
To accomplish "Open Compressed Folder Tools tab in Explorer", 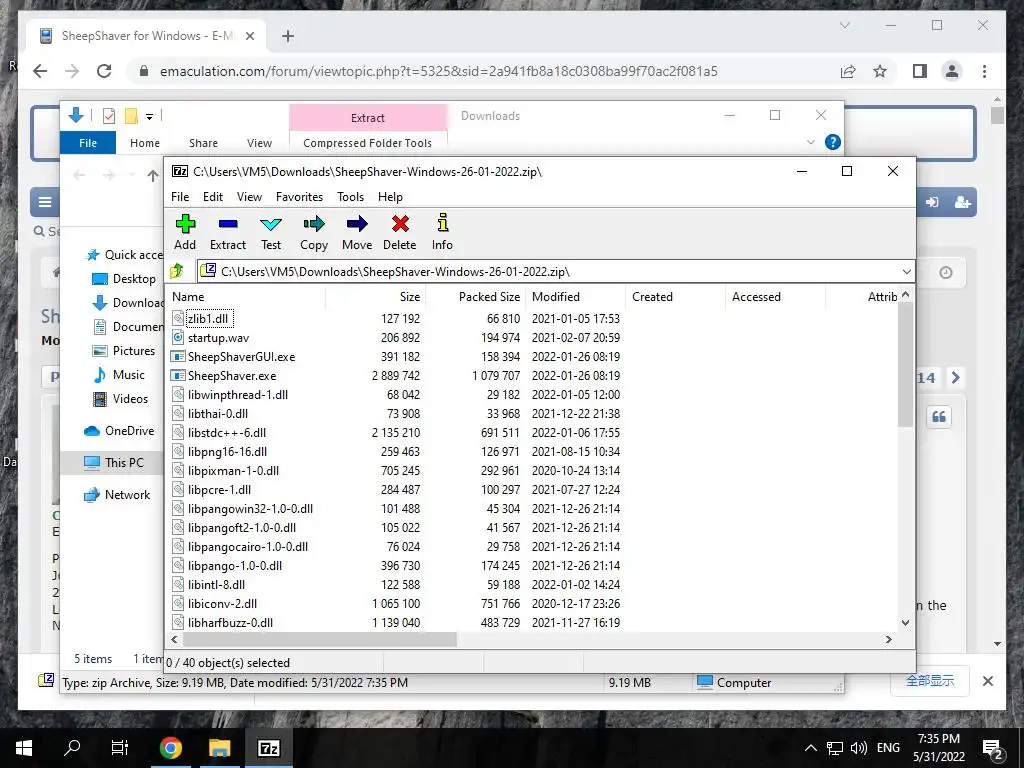I will pyautogui.click(x=368, y=143).
